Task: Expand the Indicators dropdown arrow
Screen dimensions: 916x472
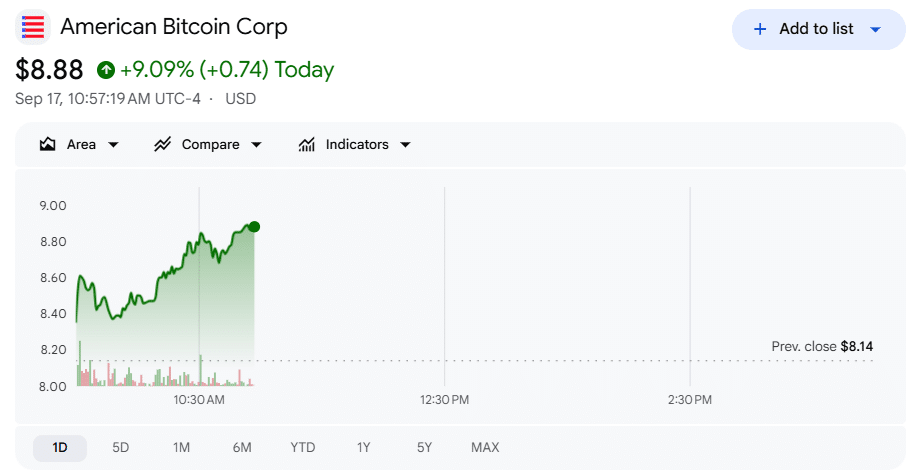Action: pos(405,145)
